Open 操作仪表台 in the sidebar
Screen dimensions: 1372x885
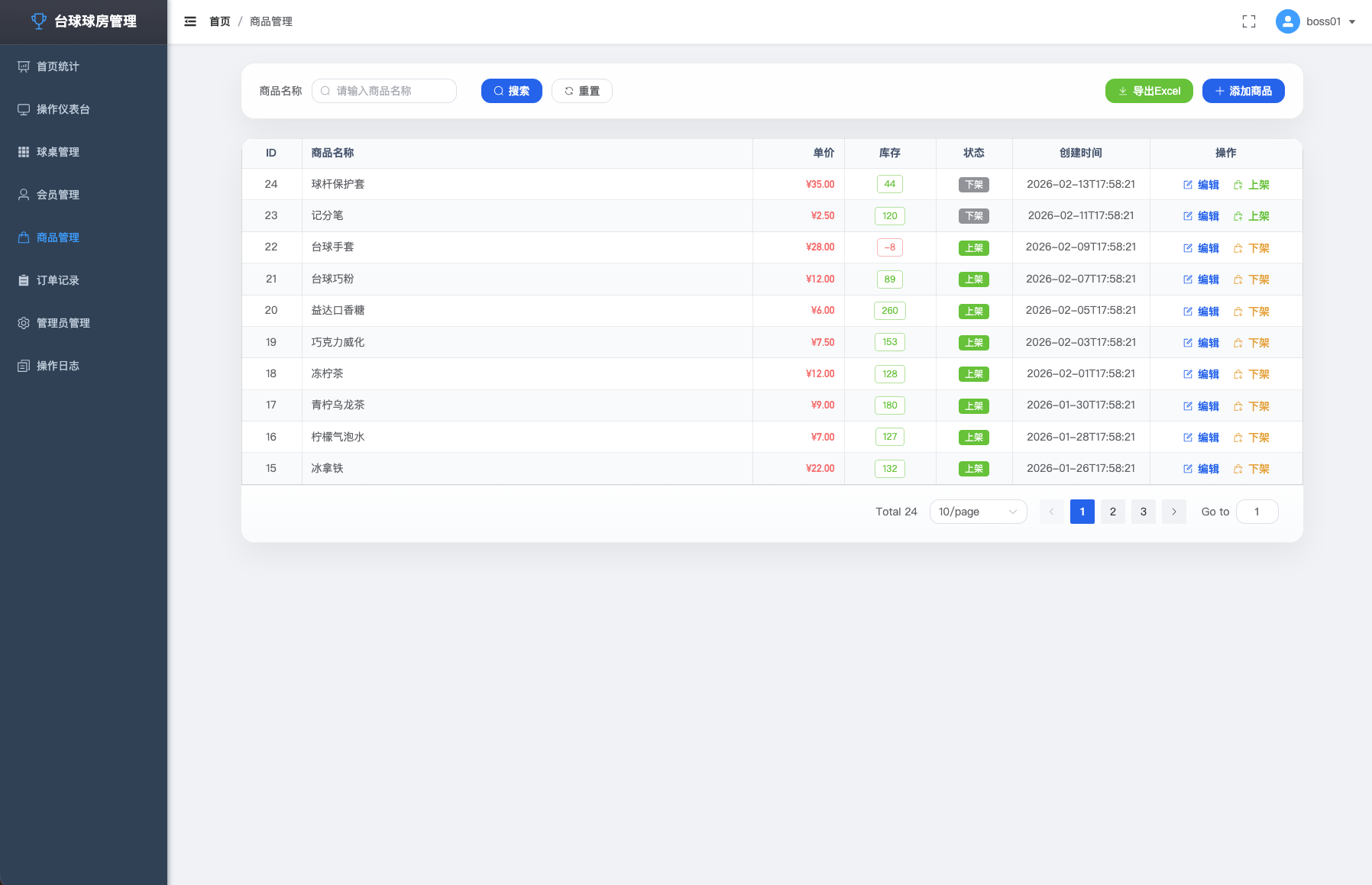click(x=83, y=109)
